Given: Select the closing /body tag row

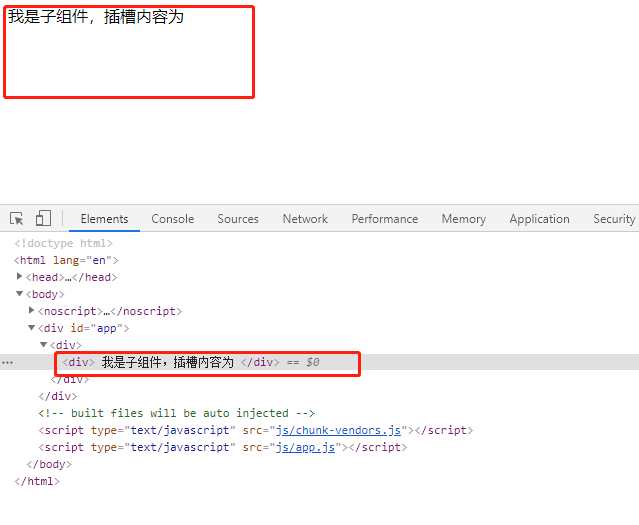Looking at the screenshot, I should [49, 464].
